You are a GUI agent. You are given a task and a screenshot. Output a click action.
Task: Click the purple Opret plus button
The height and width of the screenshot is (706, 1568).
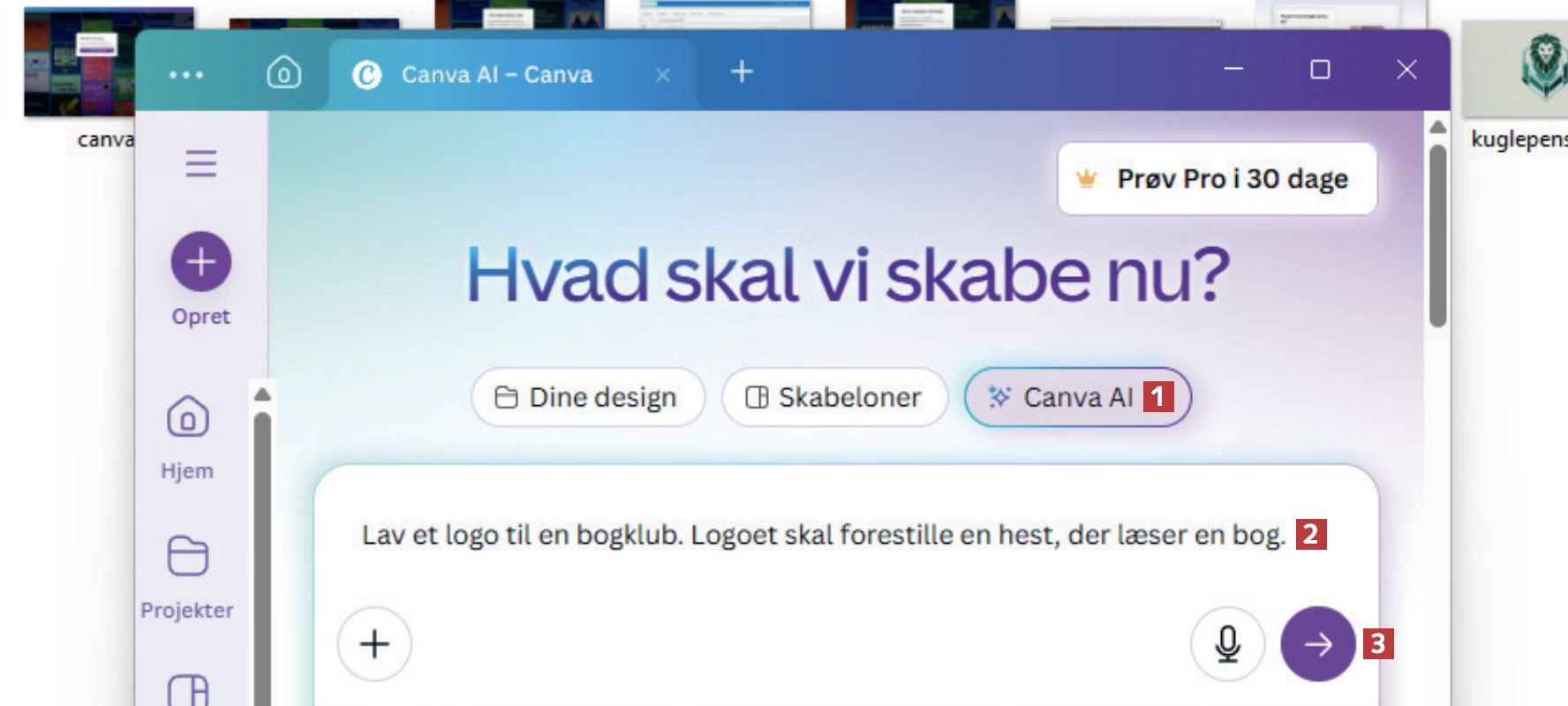tap(200, 261)
